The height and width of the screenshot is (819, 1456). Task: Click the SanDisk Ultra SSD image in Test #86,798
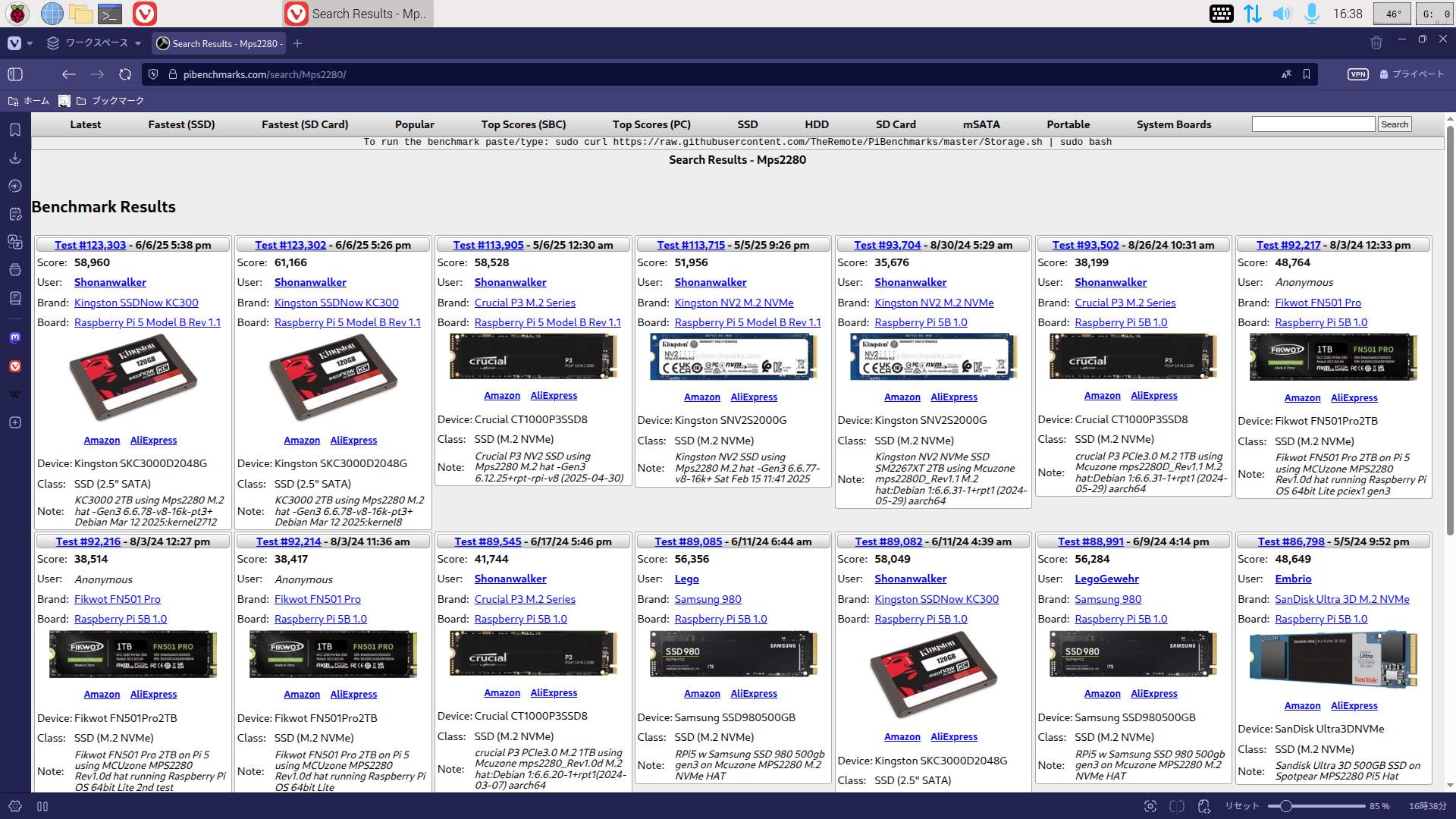[x=1333, y=659]
